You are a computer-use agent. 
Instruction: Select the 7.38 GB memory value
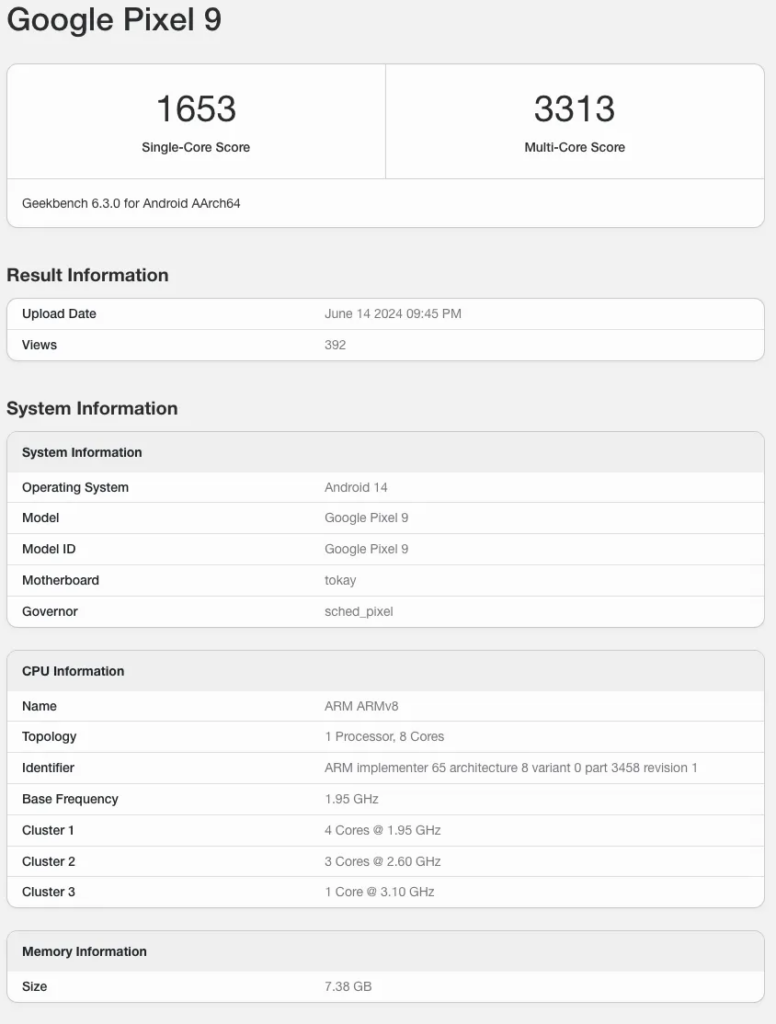point(348,987)
